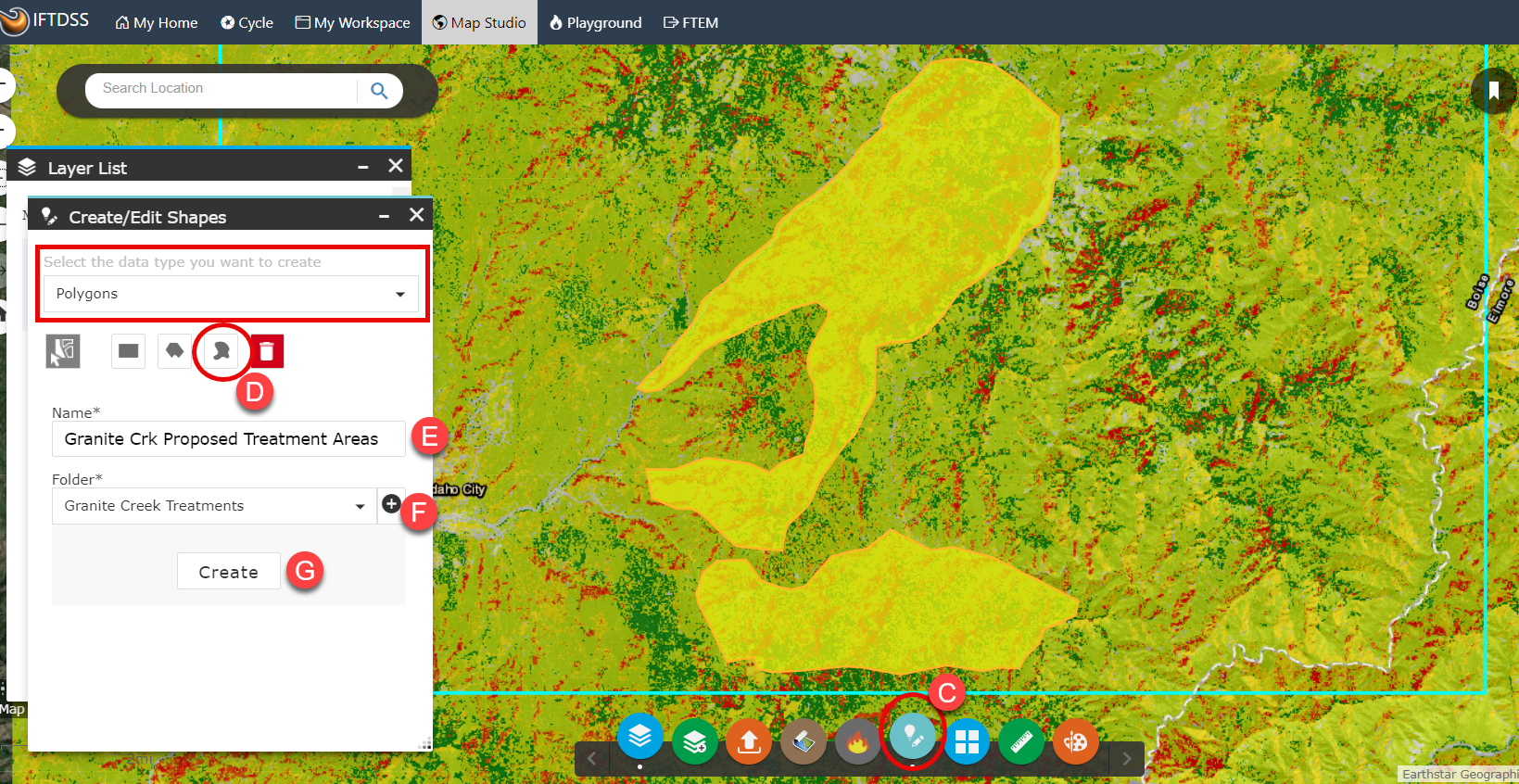
Task: Minimize the Create/Edit Shapes panel
Action: [x=384, y=216]
